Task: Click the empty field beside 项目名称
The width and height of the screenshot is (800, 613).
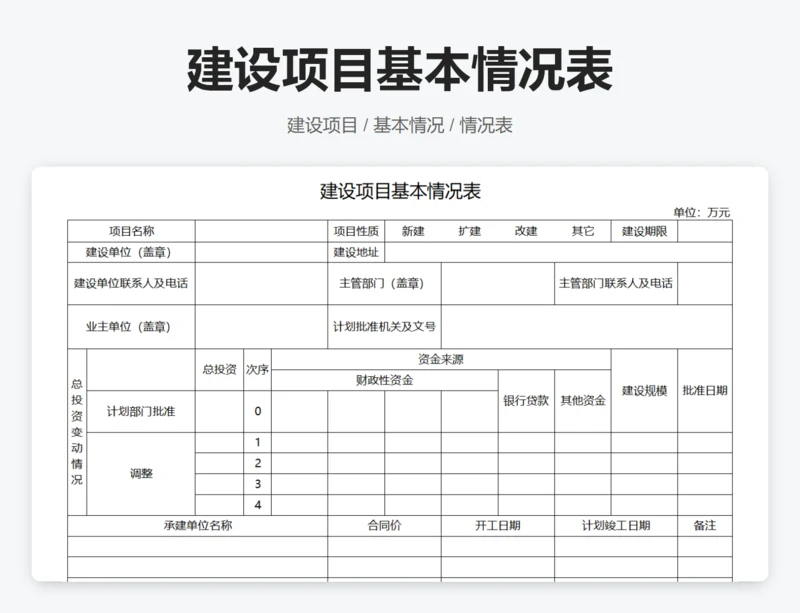Action: [261, 231]
